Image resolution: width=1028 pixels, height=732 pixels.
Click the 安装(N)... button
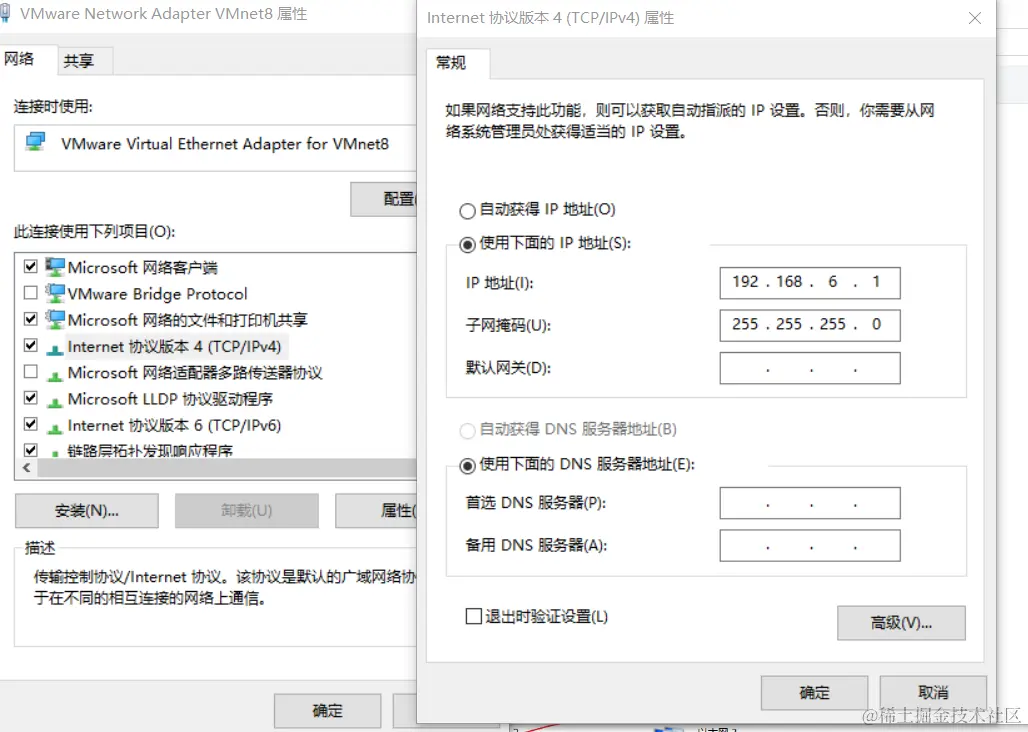tap(87, 510)
